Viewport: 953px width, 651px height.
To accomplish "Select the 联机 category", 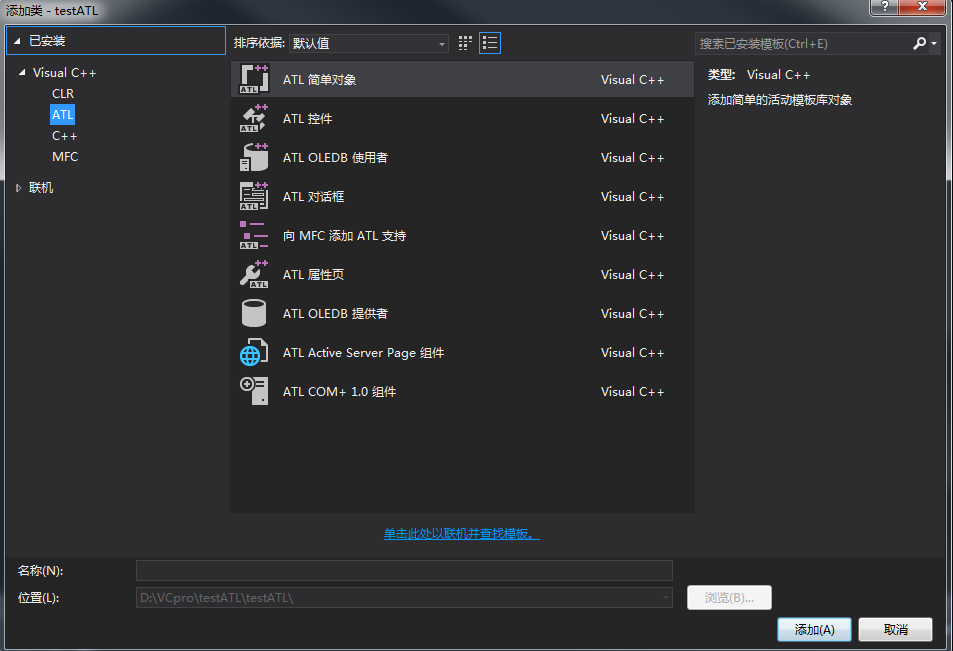I will coord(41,188).
